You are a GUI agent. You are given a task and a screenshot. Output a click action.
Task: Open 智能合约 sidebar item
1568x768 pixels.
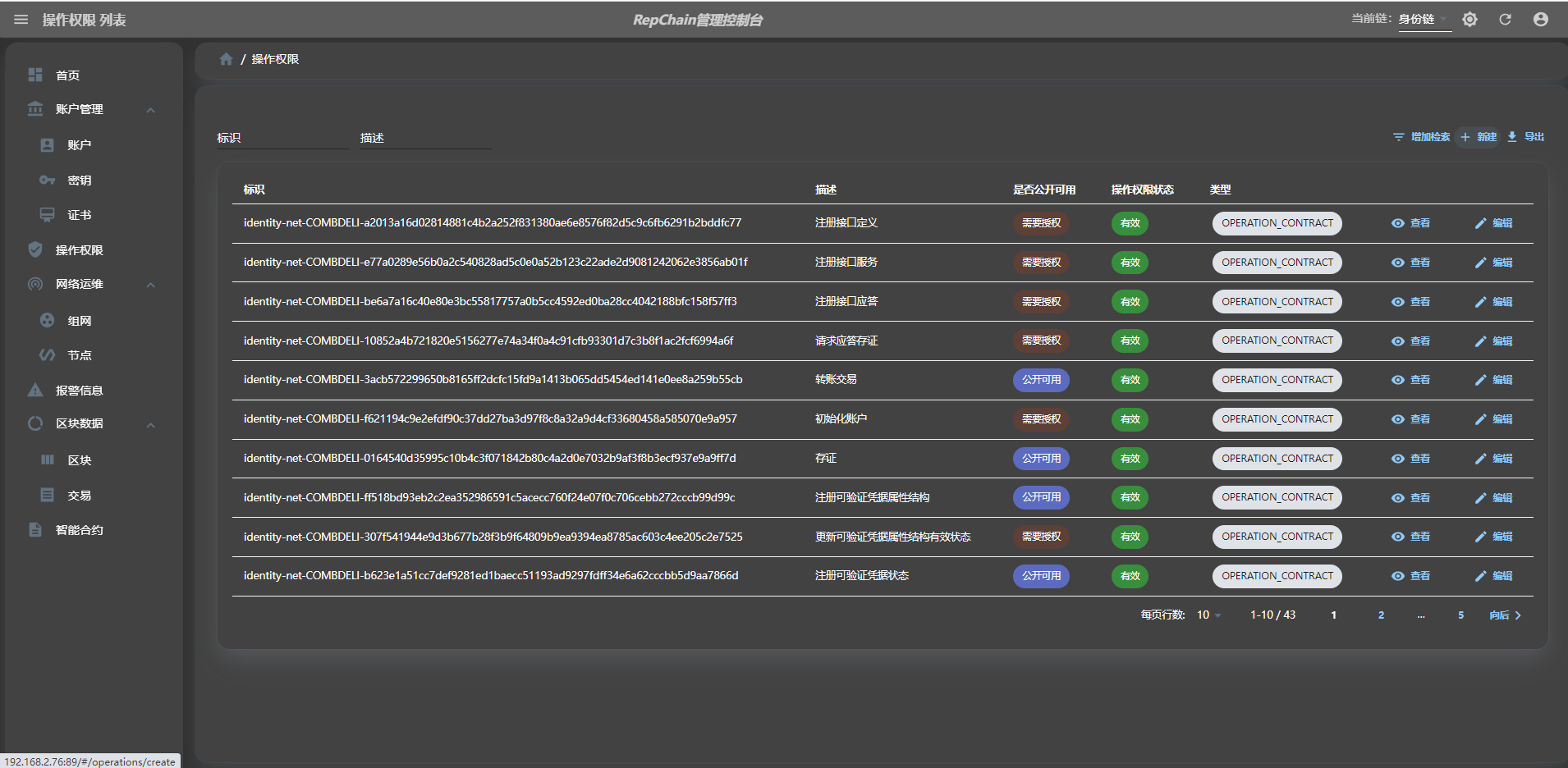tap(94, 530)
